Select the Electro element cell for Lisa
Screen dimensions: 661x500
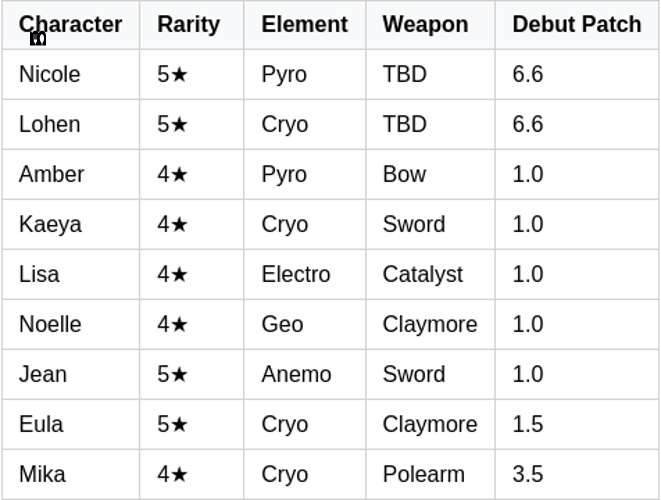[295, 274]
